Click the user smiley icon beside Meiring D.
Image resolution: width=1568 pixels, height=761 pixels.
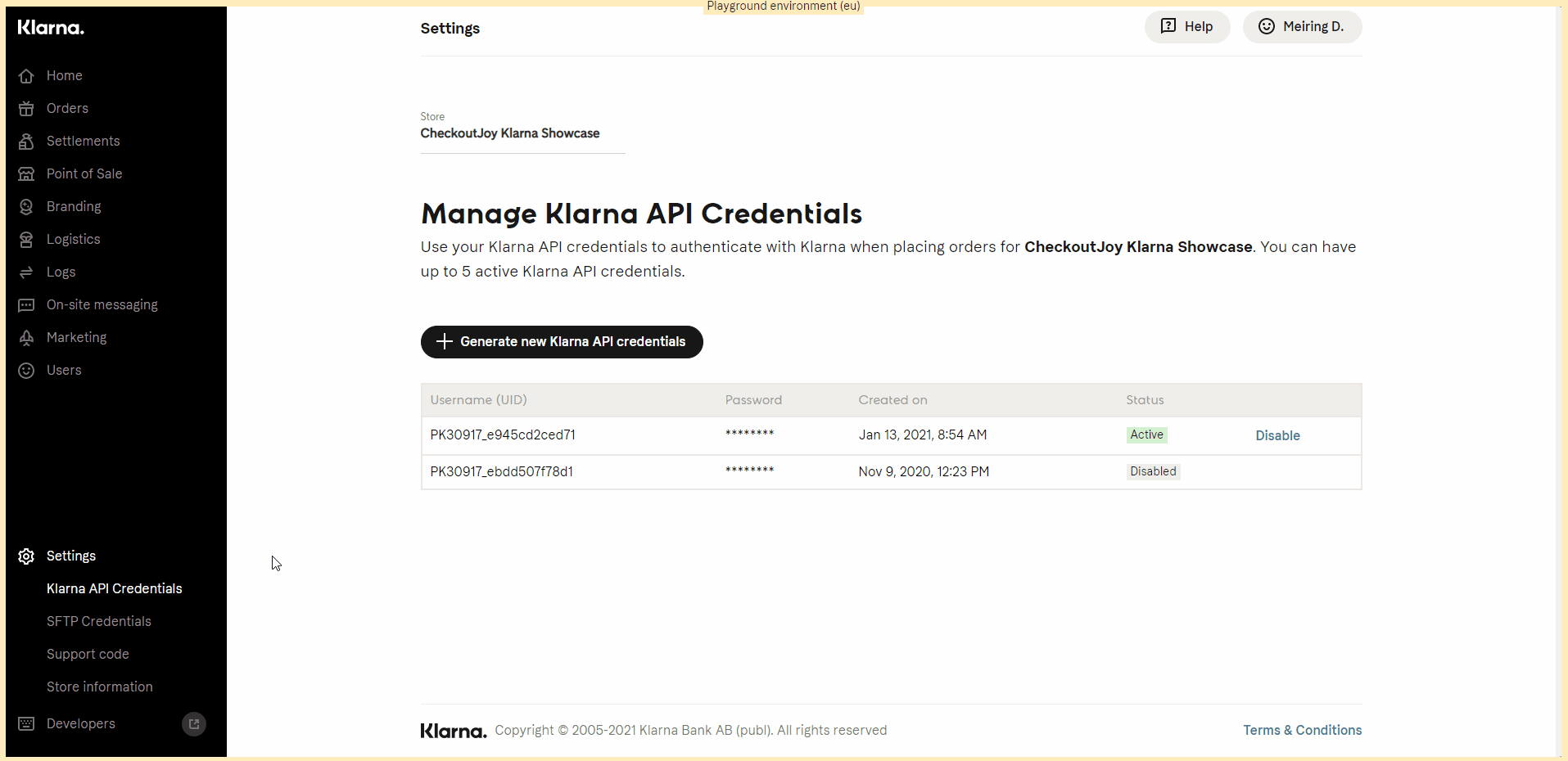pyautogui.click(x=1267, y=26)
